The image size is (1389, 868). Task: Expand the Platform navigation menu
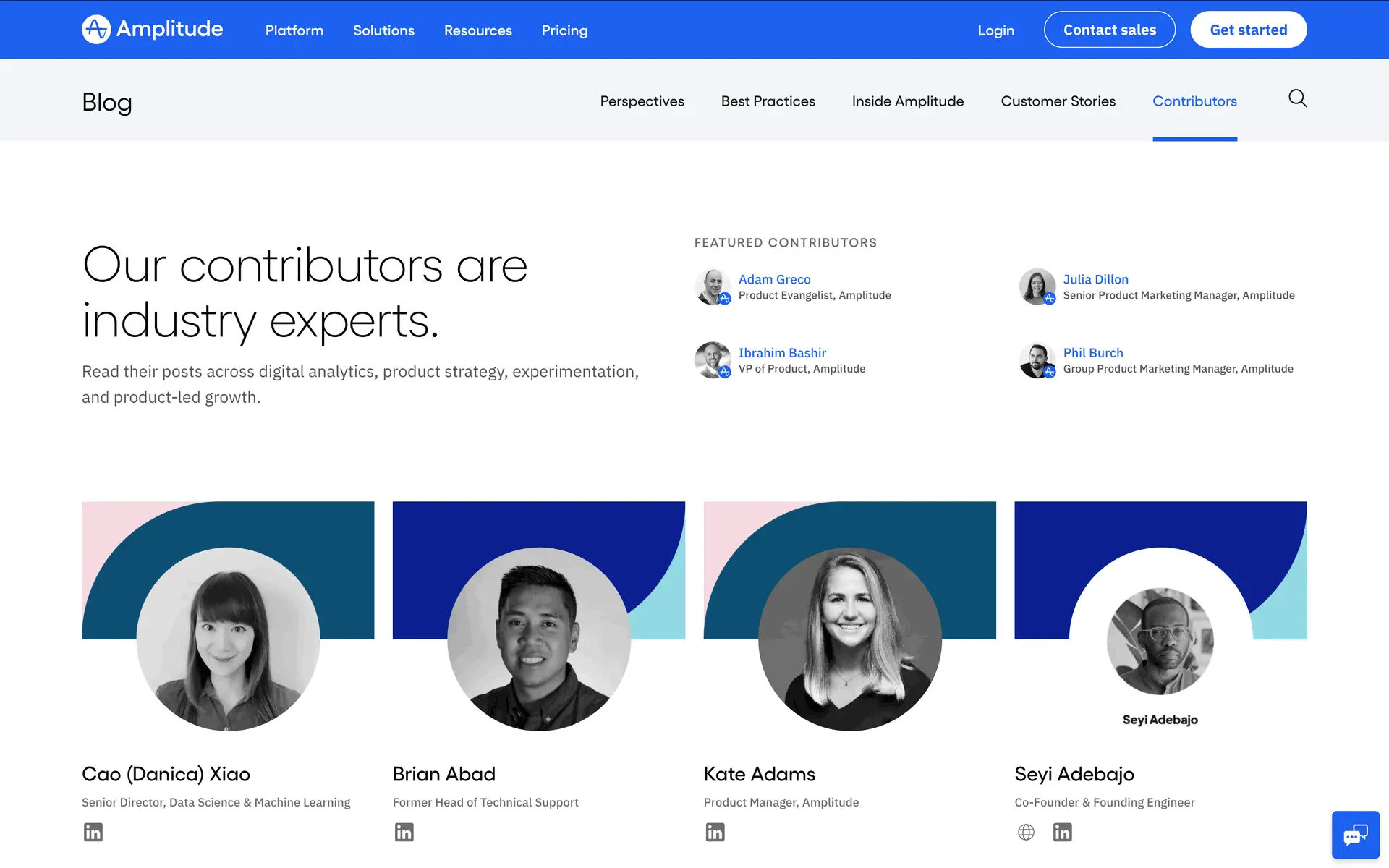click(294, 30)
